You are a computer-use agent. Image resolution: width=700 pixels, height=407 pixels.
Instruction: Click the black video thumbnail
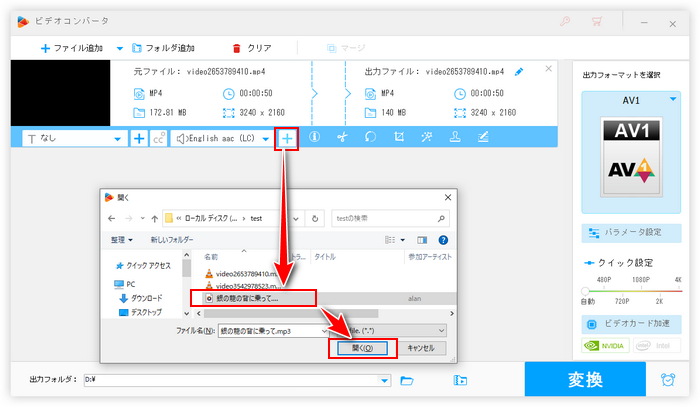(x=60, y=93)
